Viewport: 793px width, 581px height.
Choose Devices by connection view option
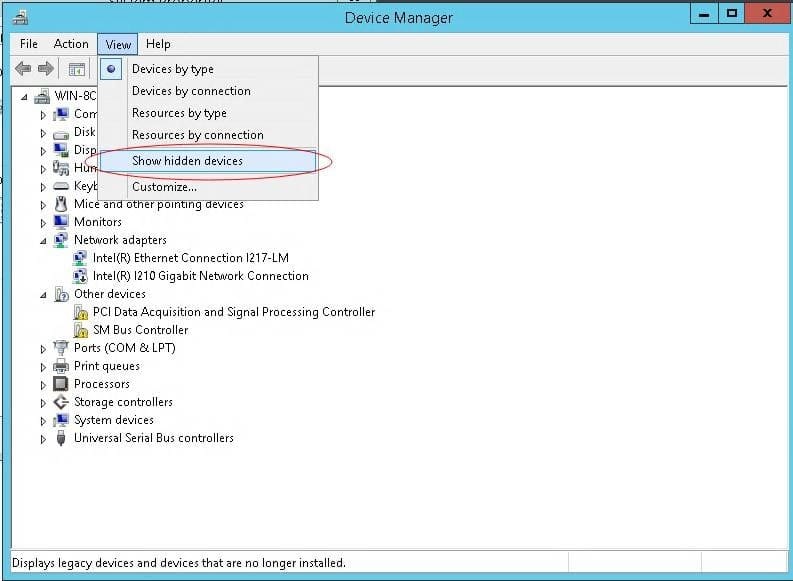(x=191, y=91)
